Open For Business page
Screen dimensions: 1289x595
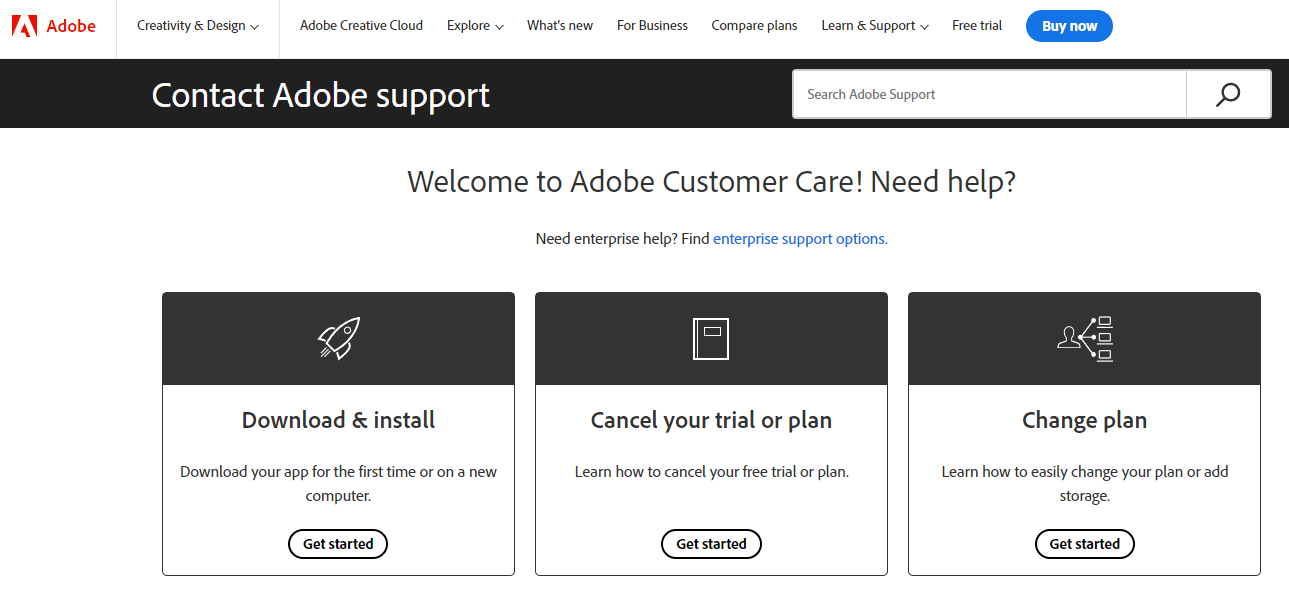652,25
